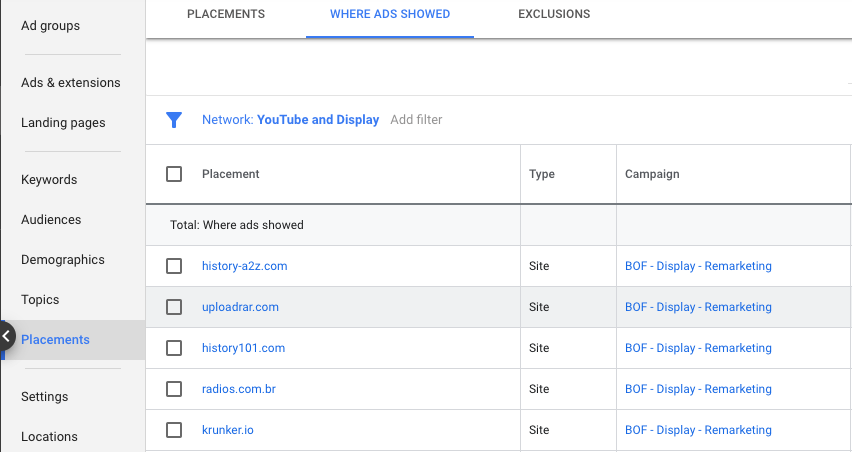This screenshot has height=452, width=852.
Task: Select the Where Ads Showed tab
Action: coord(390,15)
